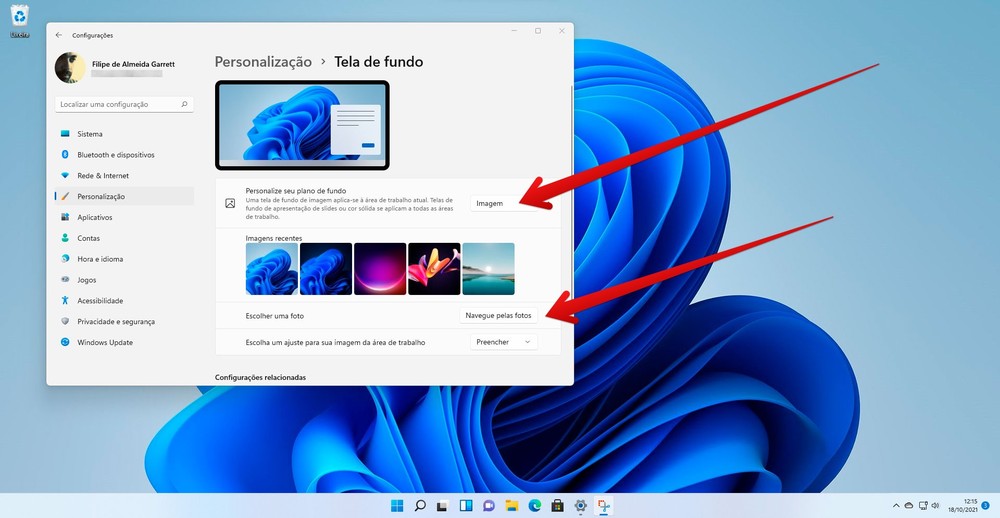Click the Jogos controller icon
Image resolution: width=1000 pixels, height=518 pixels.
click(65, 279)
